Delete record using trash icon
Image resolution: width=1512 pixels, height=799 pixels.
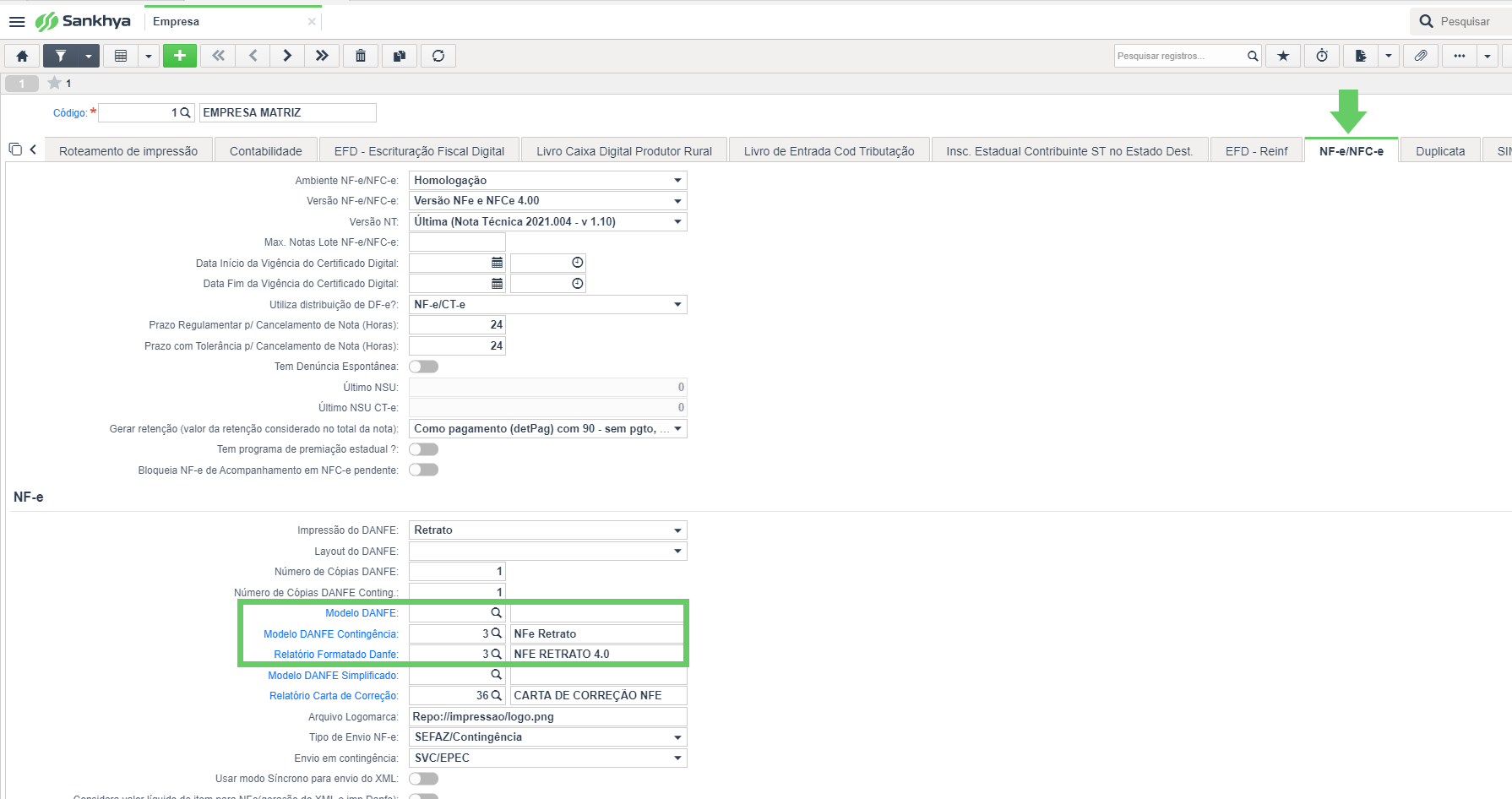(361, 56)
